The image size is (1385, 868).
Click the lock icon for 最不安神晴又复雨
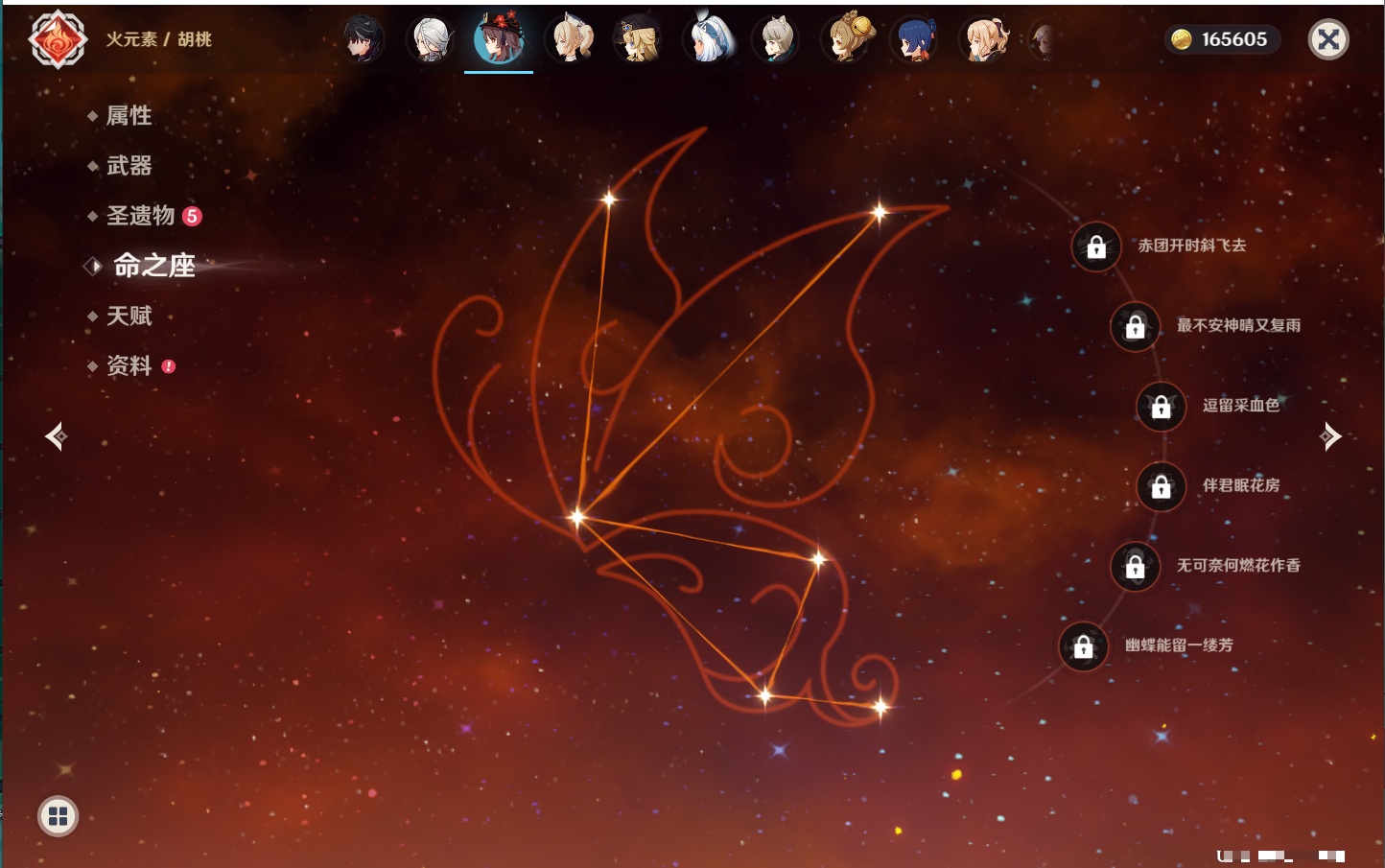click(x=1135, y=326)
